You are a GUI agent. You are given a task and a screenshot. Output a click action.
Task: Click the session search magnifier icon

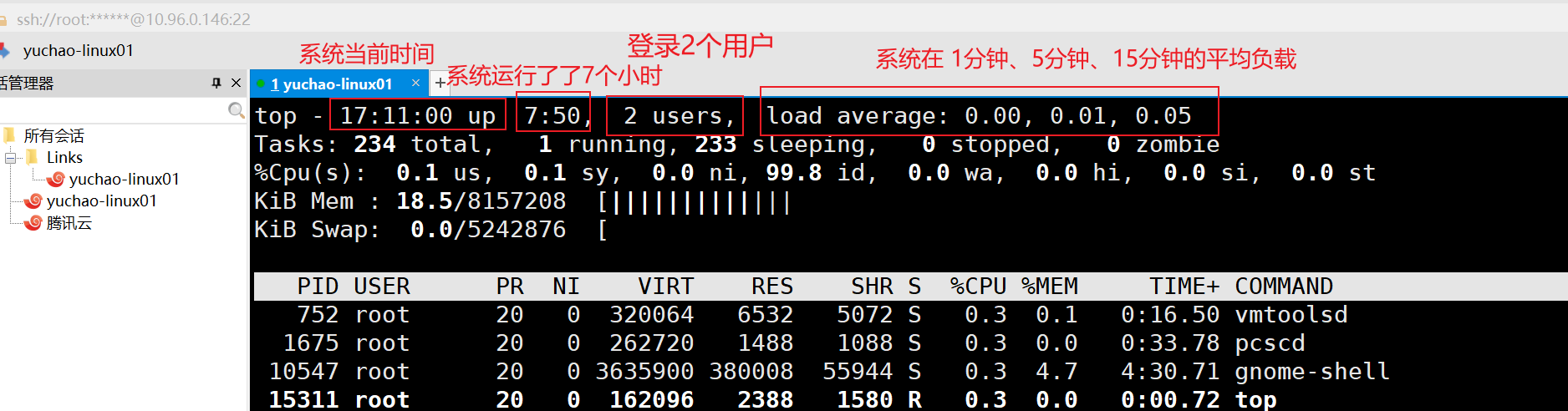tap(236, 110)
